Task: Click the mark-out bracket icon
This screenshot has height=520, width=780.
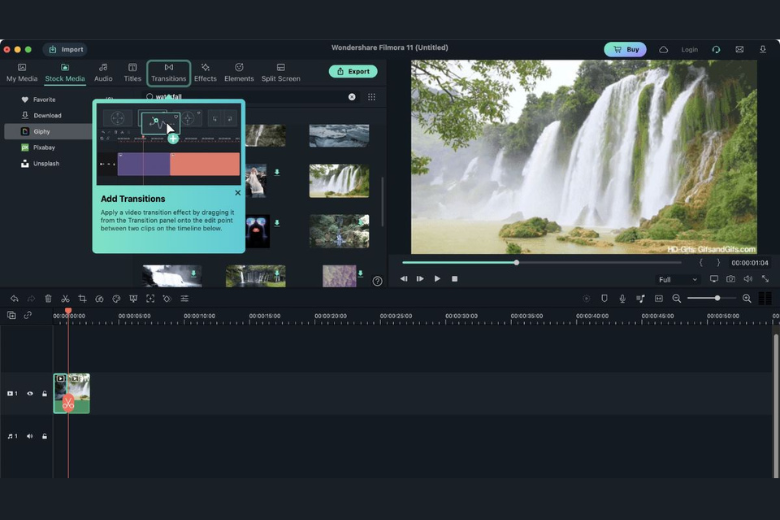Action: (718, 262)
